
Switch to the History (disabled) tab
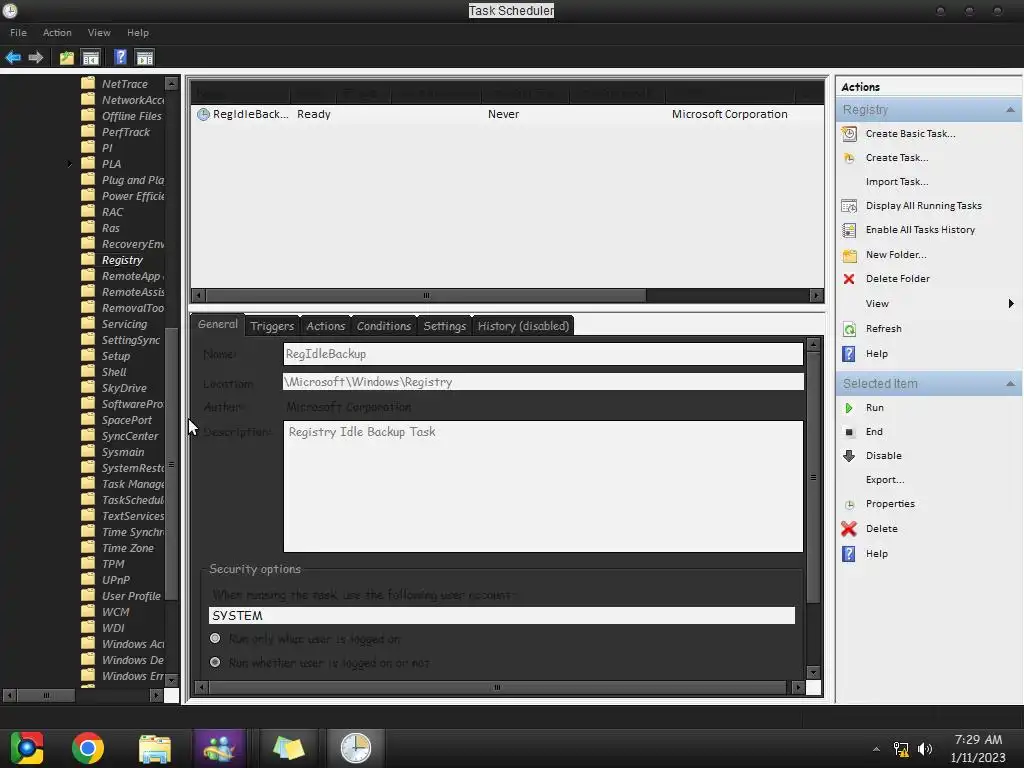pos(524,326)
